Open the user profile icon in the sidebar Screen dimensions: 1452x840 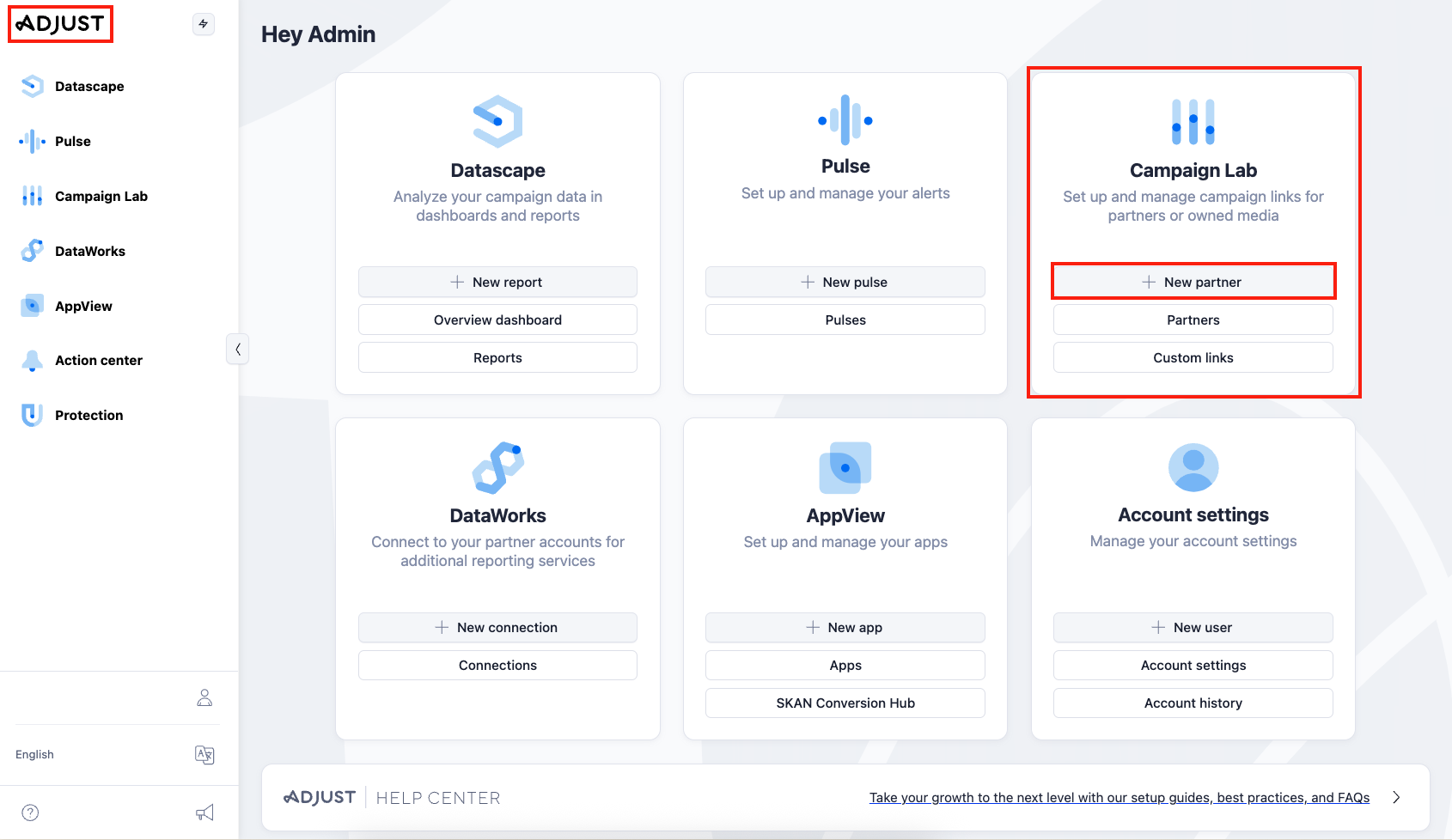click(x=204, y=697)
